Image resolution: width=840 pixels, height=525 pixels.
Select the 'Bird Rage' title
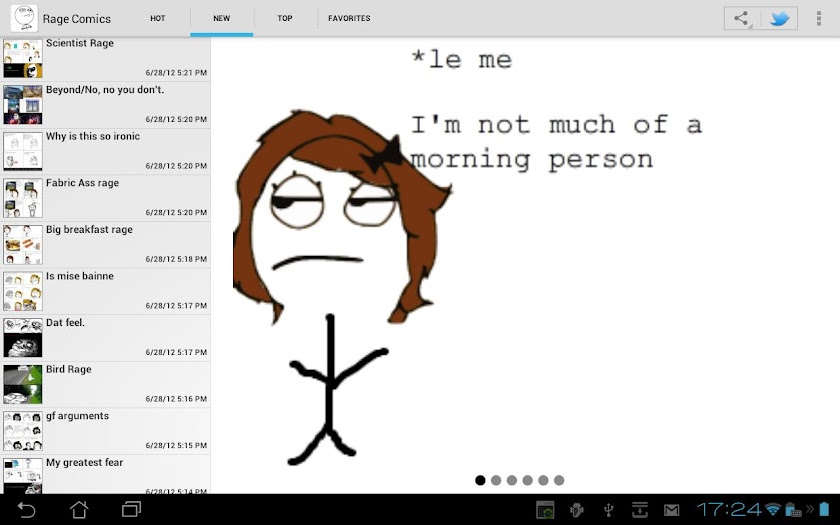(x=69, y=370)
